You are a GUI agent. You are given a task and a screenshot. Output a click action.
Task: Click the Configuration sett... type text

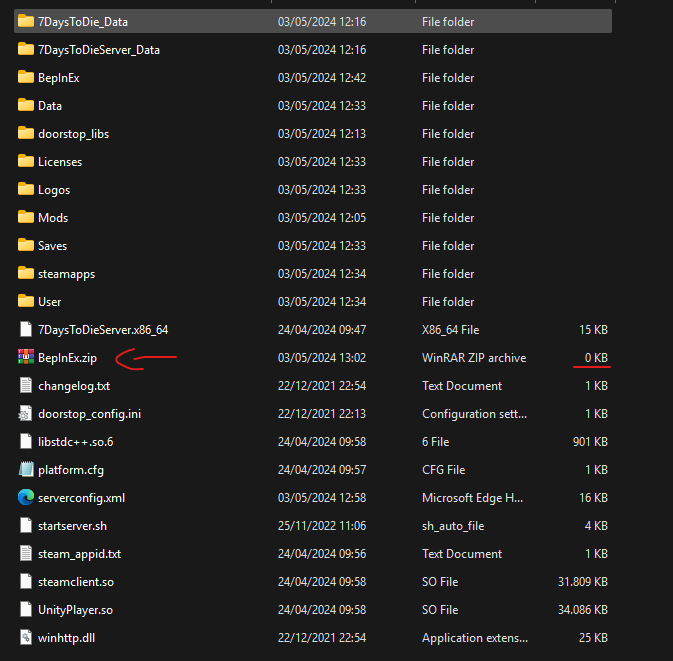(474, 414)
